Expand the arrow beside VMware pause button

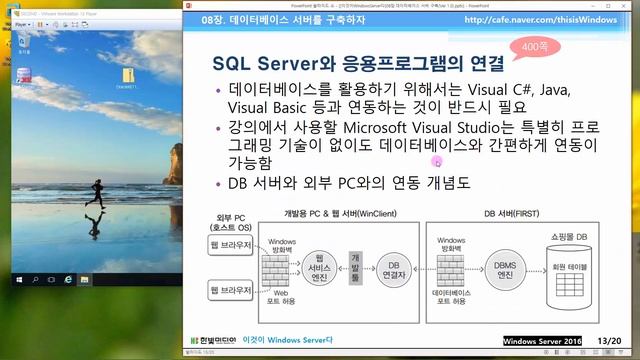click(x=47, y=24)
